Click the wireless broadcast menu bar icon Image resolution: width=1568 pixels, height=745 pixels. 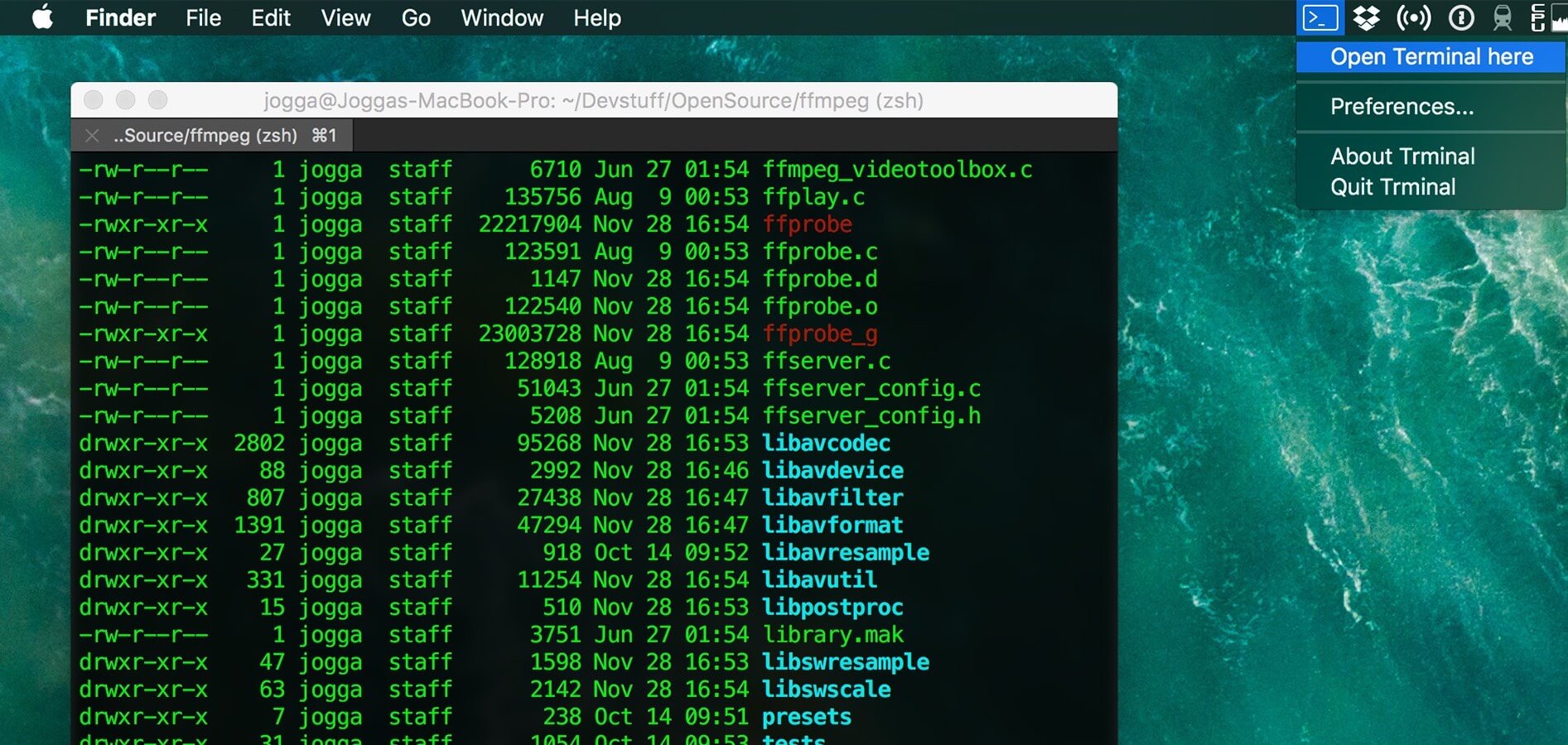pyautogui.click(x=1413, y=17)
